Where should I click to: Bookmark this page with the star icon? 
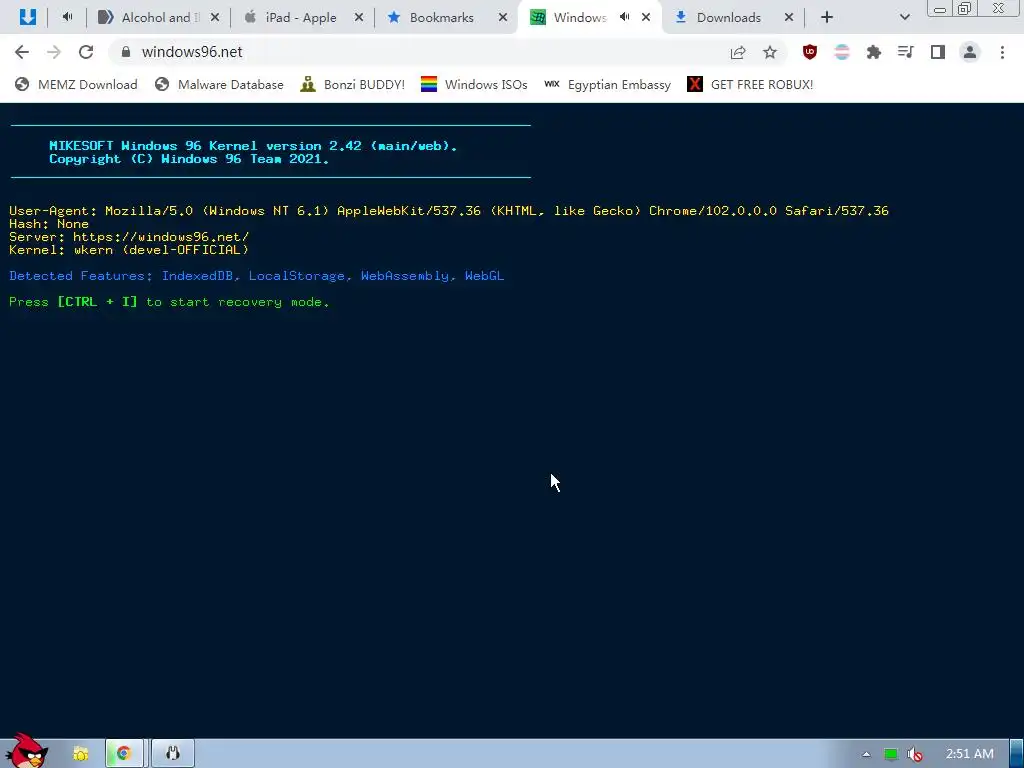coord(770,52)
